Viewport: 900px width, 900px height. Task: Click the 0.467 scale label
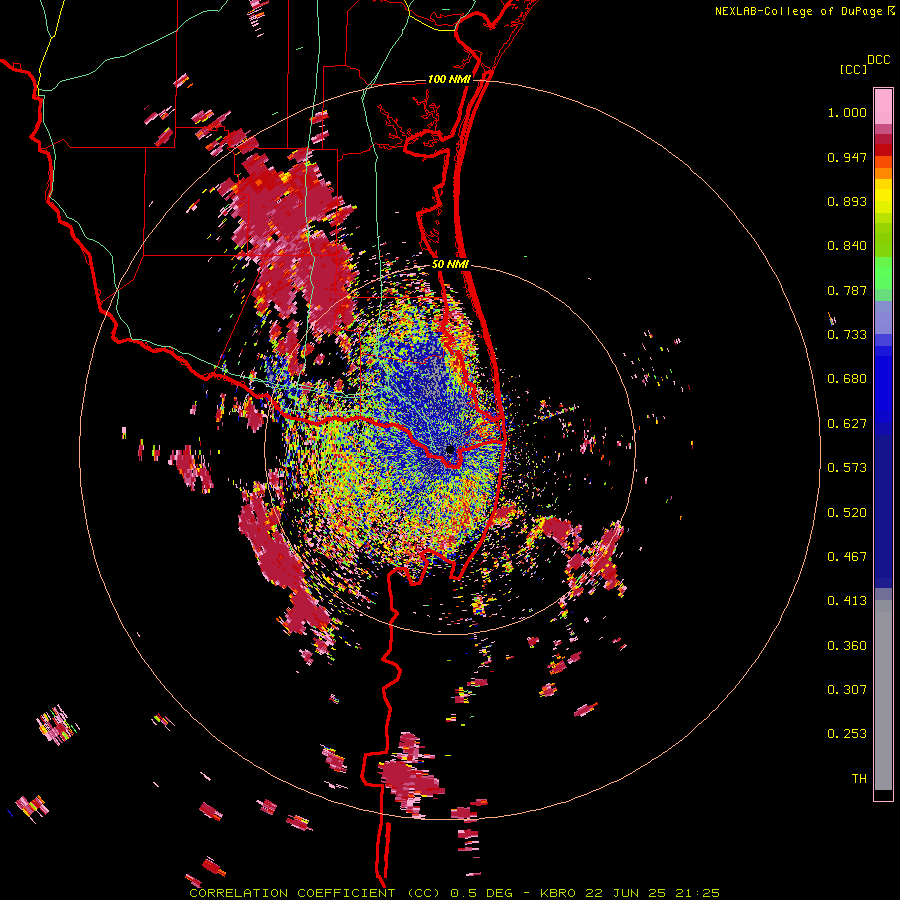tap(847, 557)
